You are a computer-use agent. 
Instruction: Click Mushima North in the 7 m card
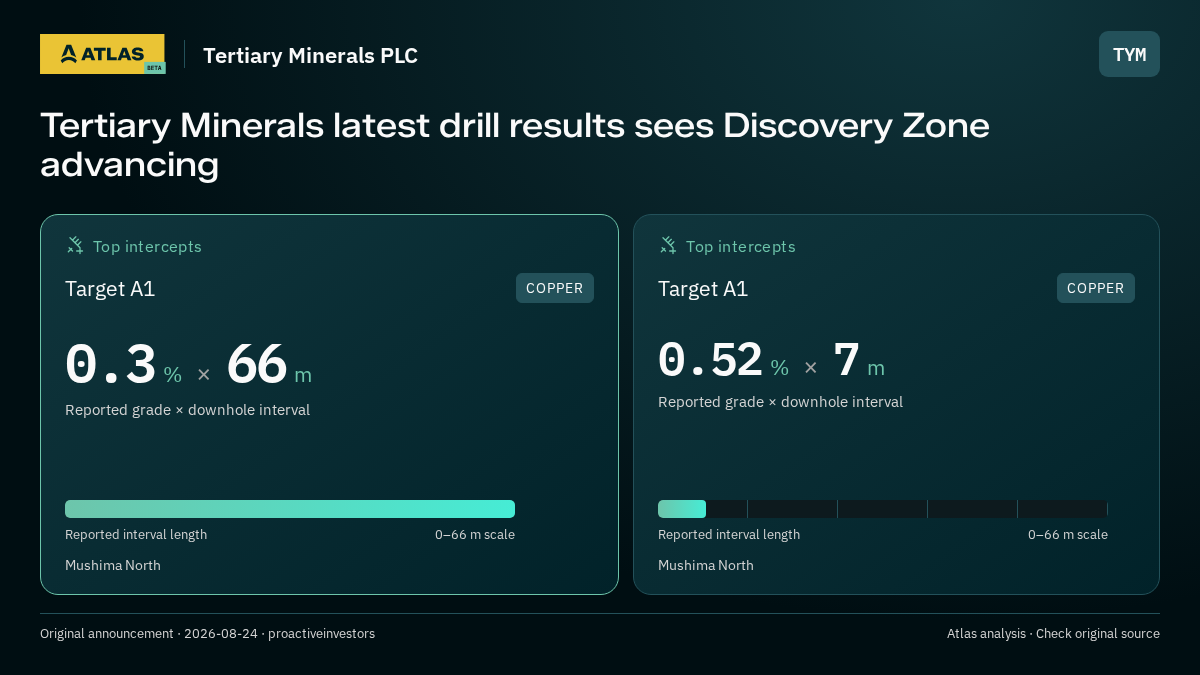[706, 565]
